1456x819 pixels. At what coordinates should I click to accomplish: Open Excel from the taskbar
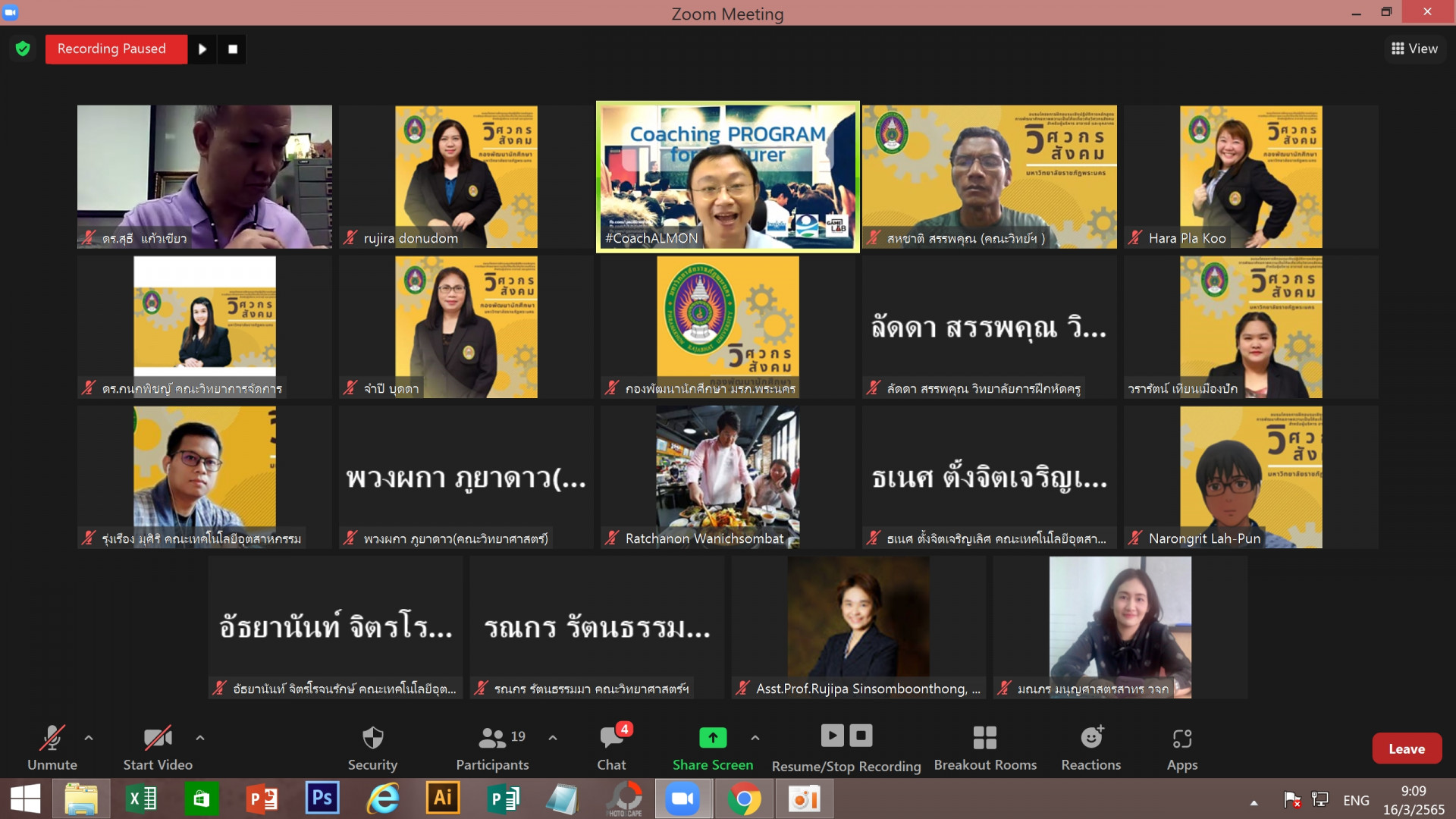click(141, 799)
